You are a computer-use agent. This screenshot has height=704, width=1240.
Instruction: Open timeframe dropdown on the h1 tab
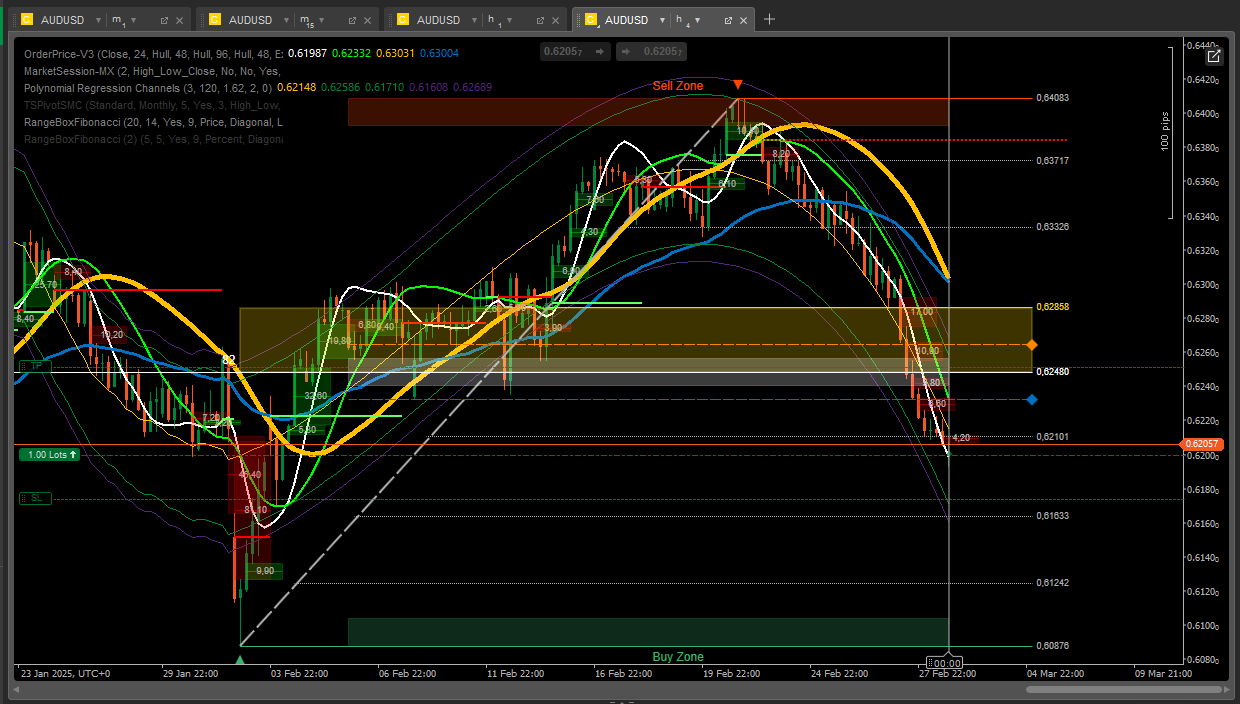pyautogui.click(x=510, y=20)
